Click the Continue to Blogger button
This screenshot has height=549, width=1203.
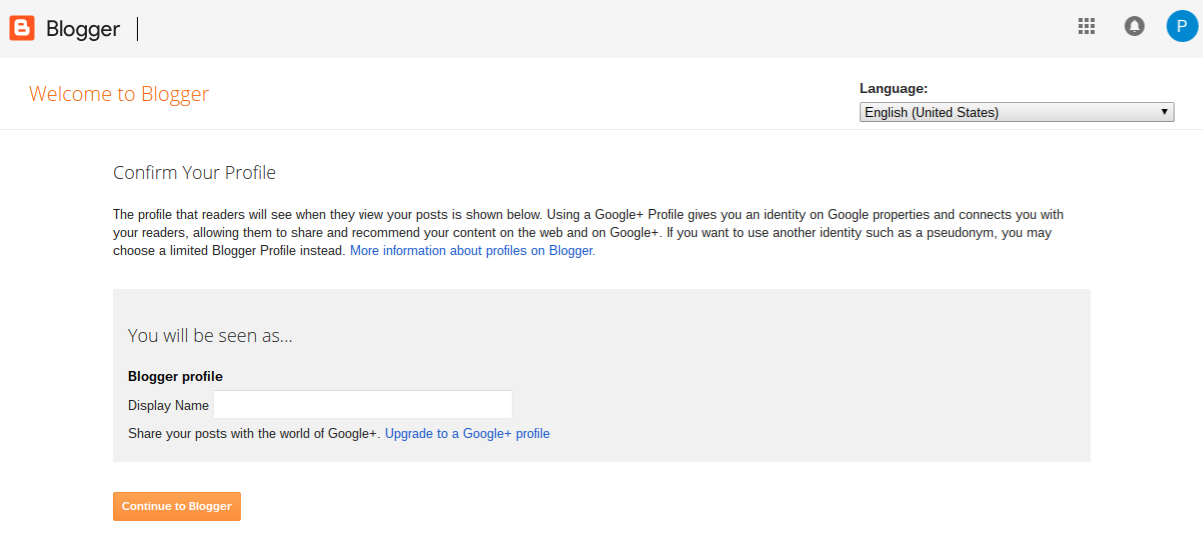(177, 506)
